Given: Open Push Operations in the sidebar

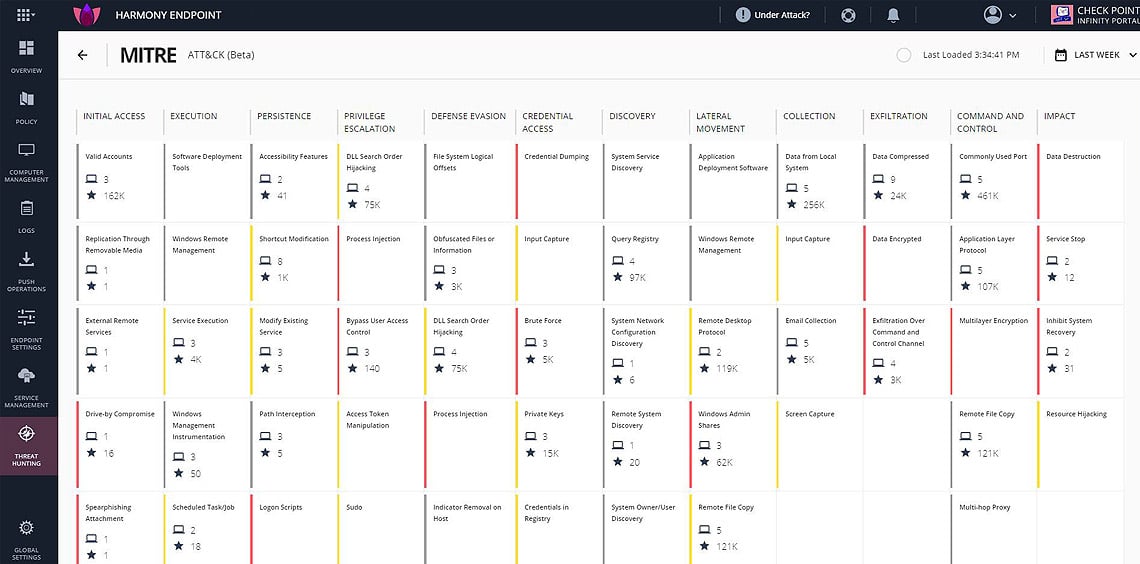Looking at the screenshot, I should tap(26, 271).
